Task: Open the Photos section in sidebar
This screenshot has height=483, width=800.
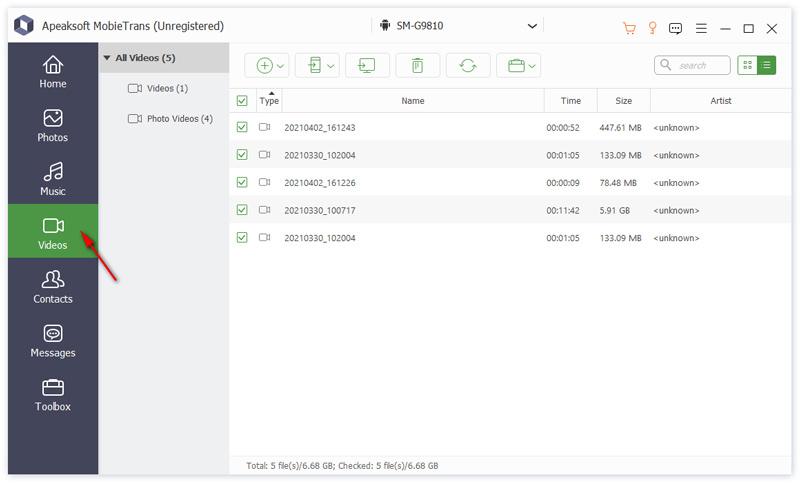Action: tap(53, 126)
